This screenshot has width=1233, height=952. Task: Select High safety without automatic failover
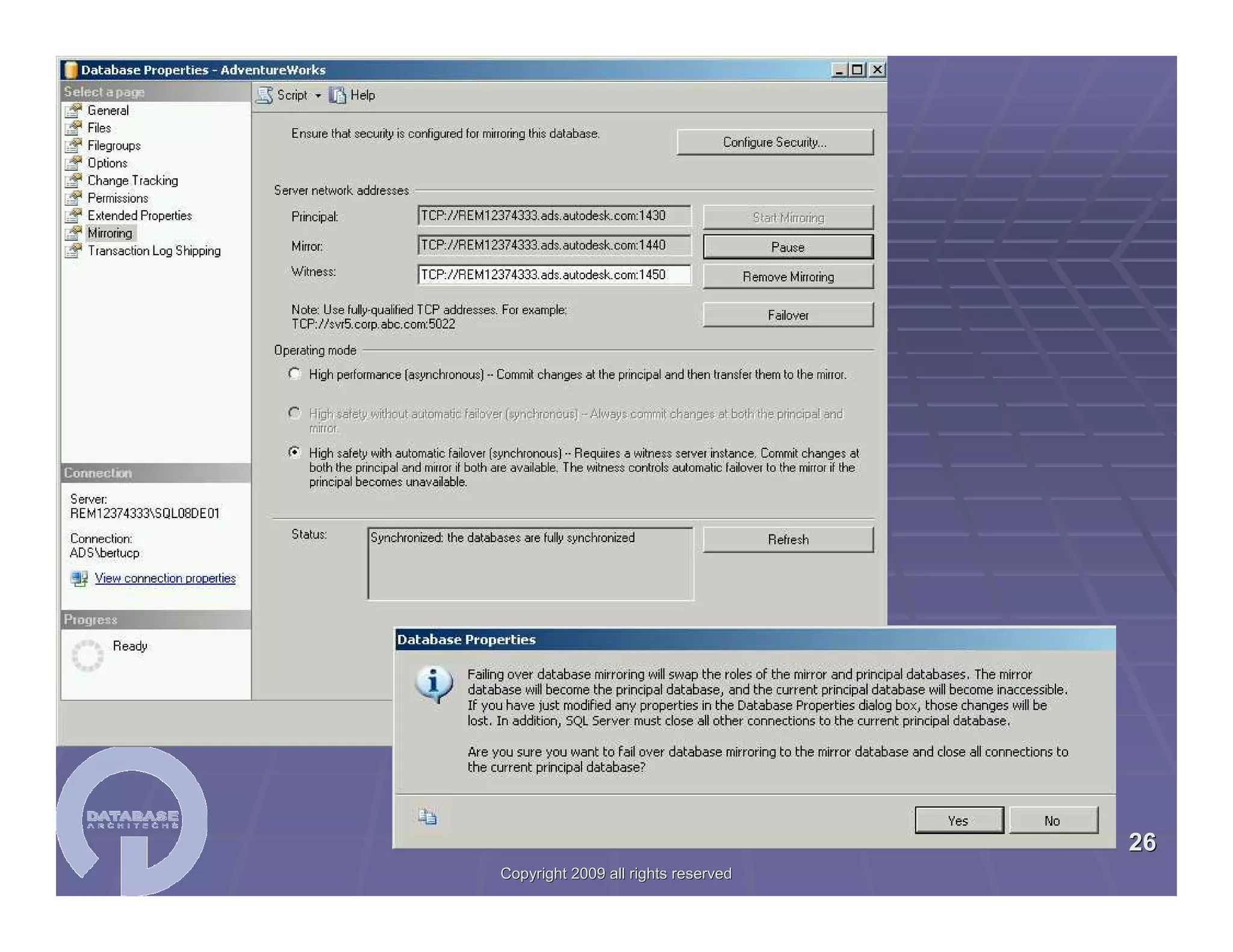click(x=294, y=413)
